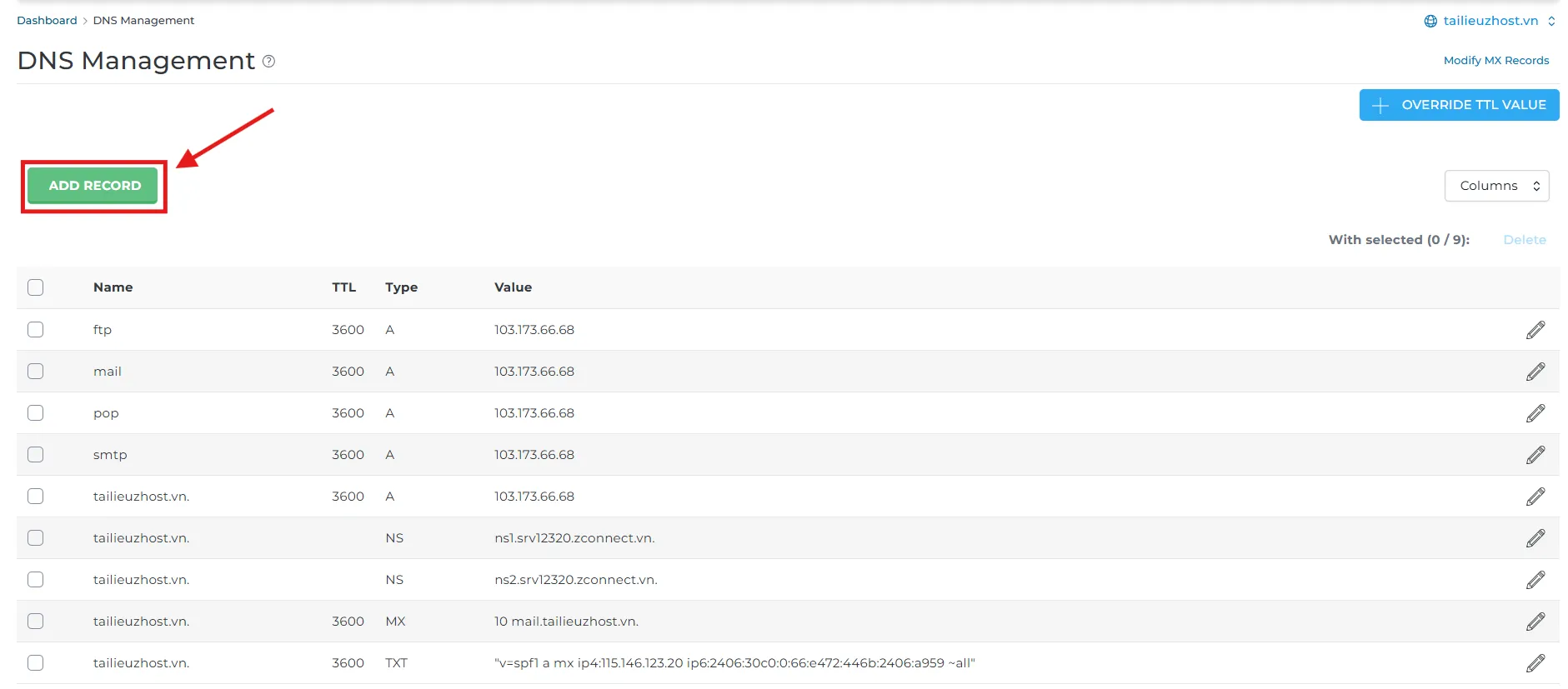Click Delete for selected records

coord(1524,240)
